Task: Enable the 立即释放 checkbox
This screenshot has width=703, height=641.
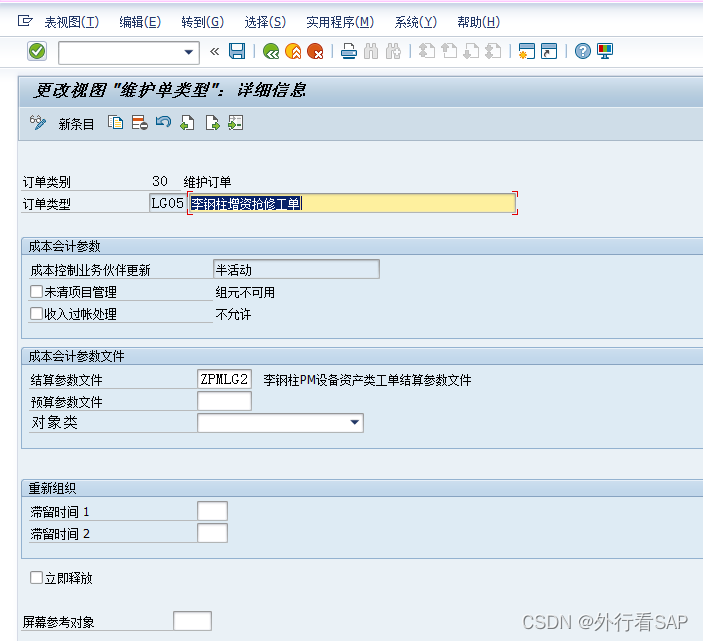Action: [36, 577]
